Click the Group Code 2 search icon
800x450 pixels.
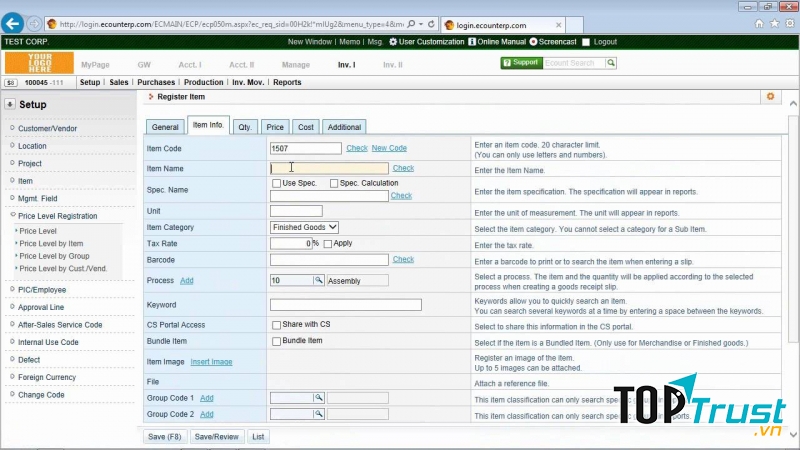click(x=319, y=414)
